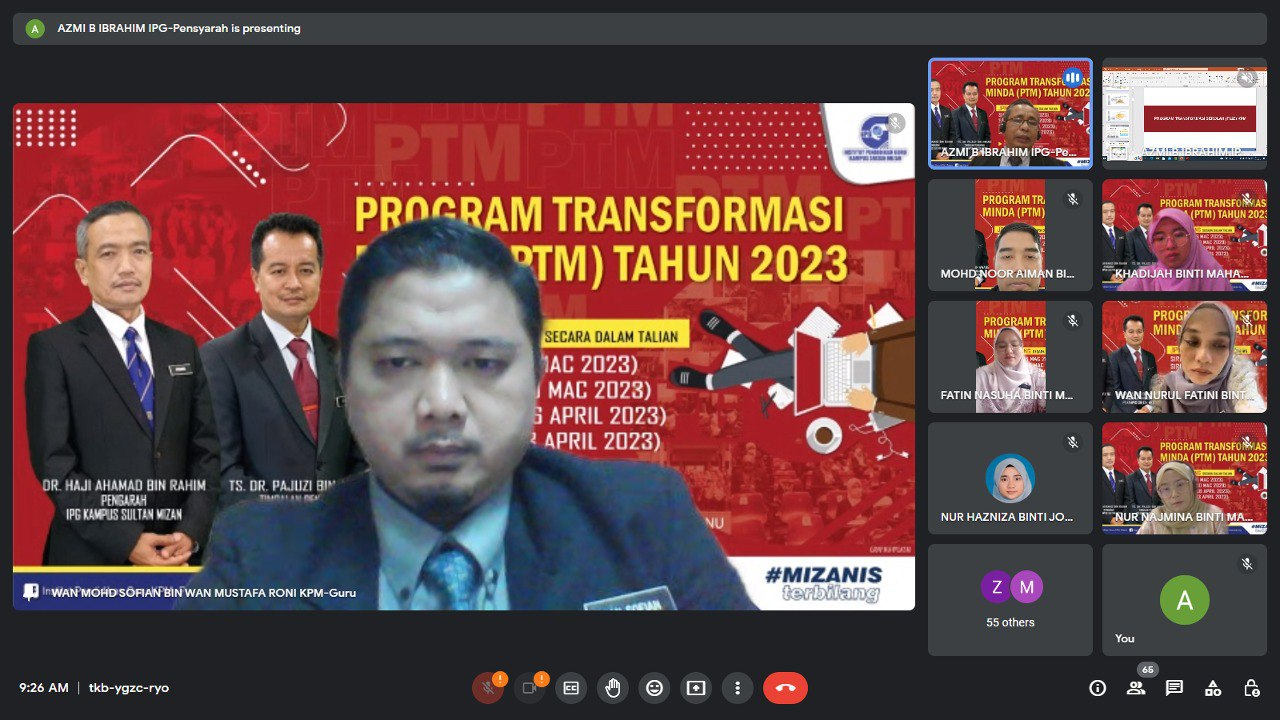Click the meeting code tkb-ygzc-ryo
The height and width of the screenshot is (720, 1280).
(x=129, y=688)
